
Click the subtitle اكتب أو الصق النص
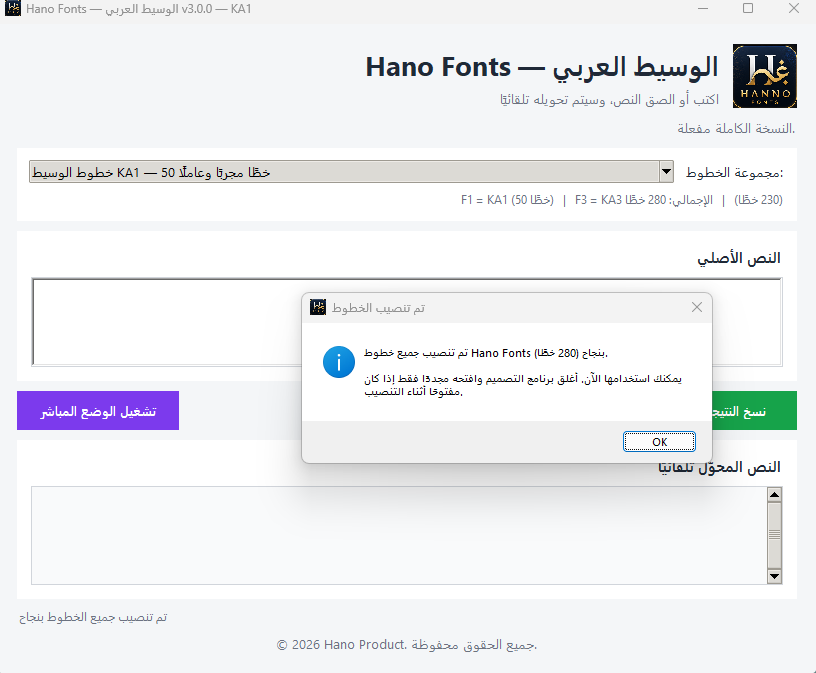(609, 99)
